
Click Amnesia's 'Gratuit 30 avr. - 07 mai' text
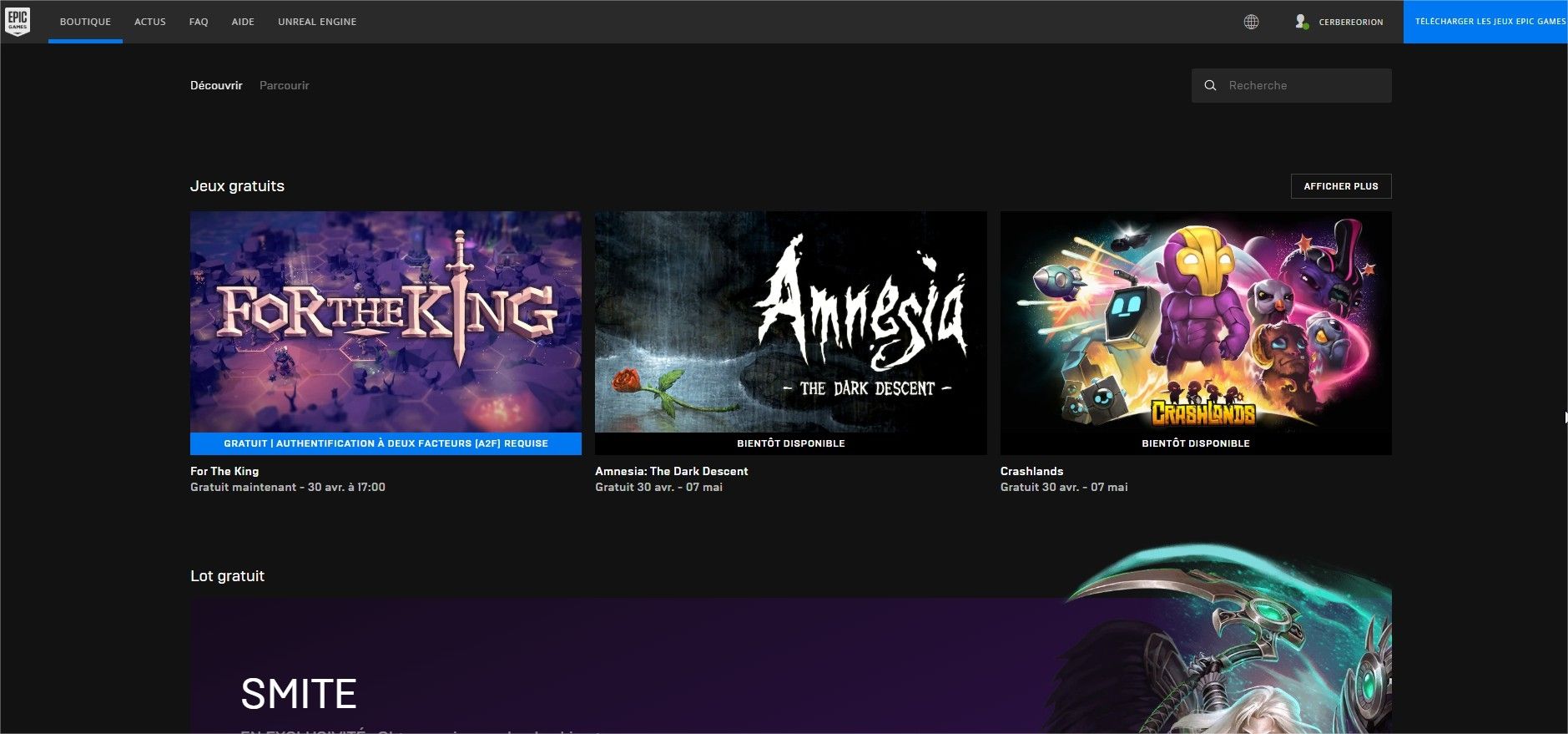click(x=658, y=487)
